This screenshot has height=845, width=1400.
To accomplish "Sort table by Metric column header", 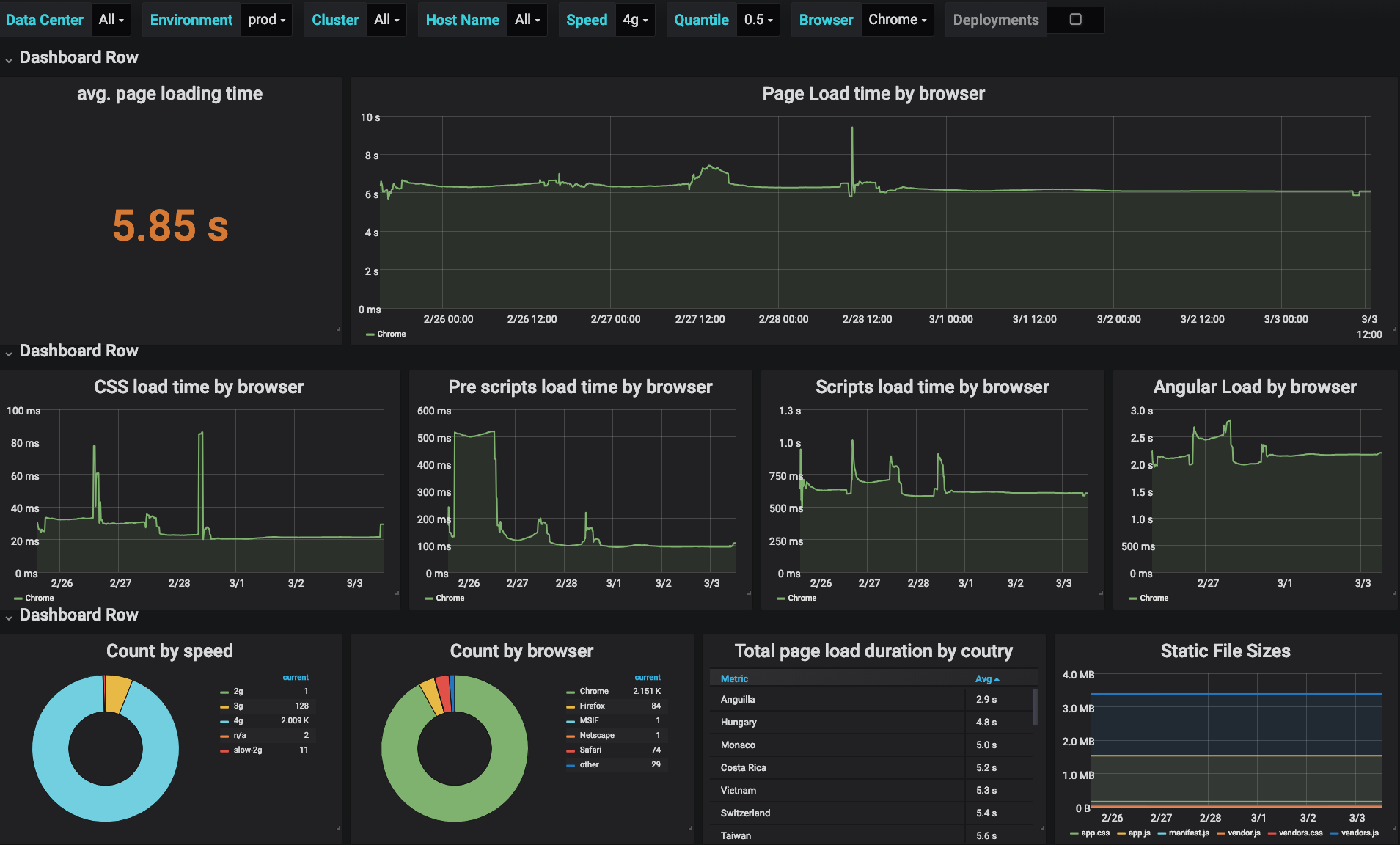I will click(734, 679).
